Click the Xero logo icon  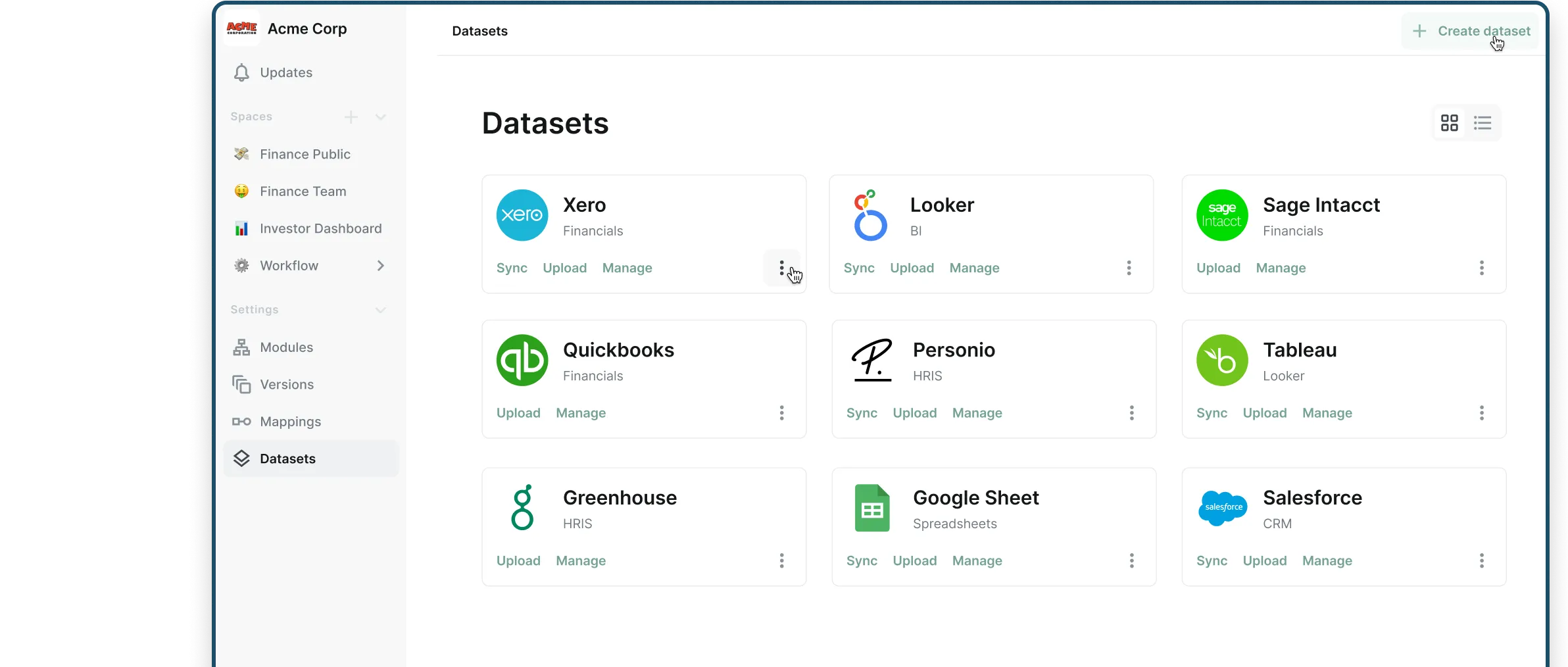pyautogui.click(x=522, y=216)
